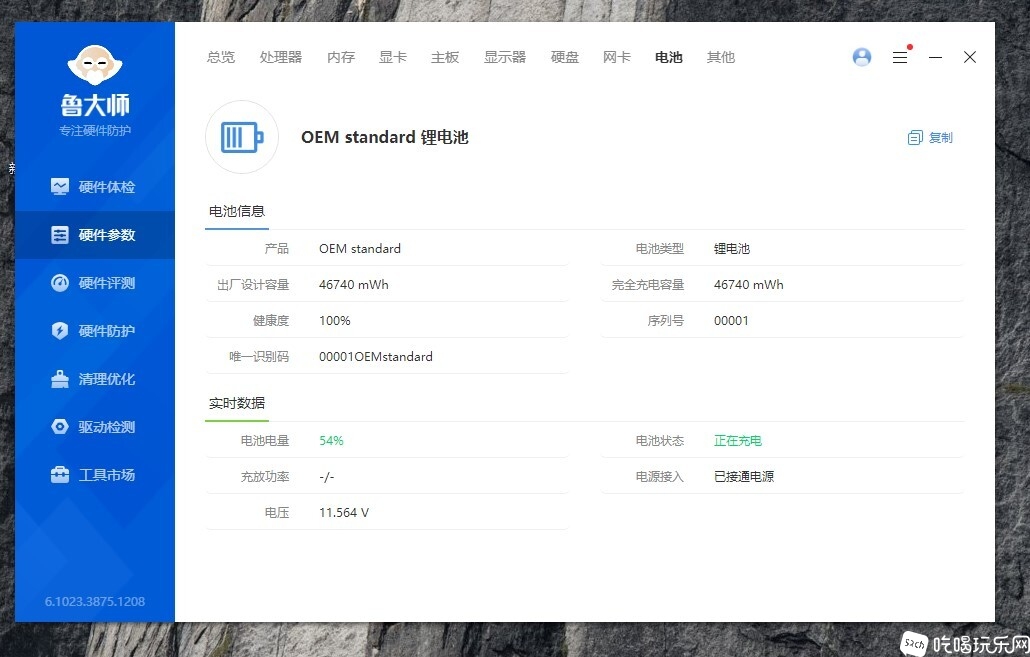1030x657 pixels.
Task: Switch to the 网卡 tab
Action: coord(617,57)
